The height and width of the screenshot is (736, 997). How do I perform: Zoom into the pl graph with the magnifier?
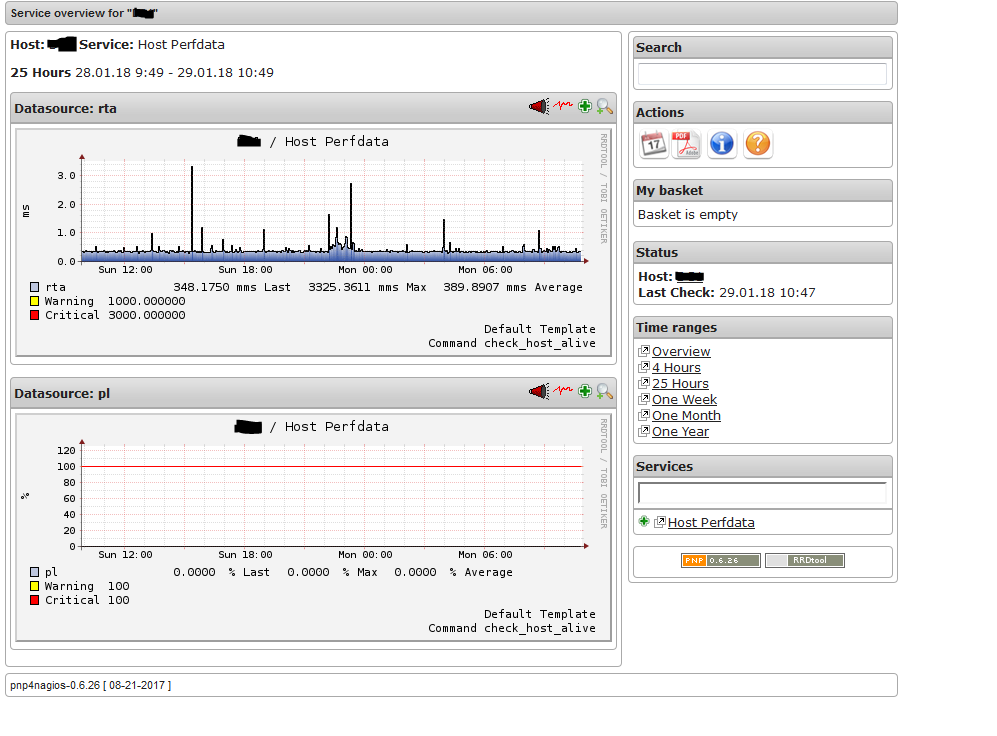[604, 391]
